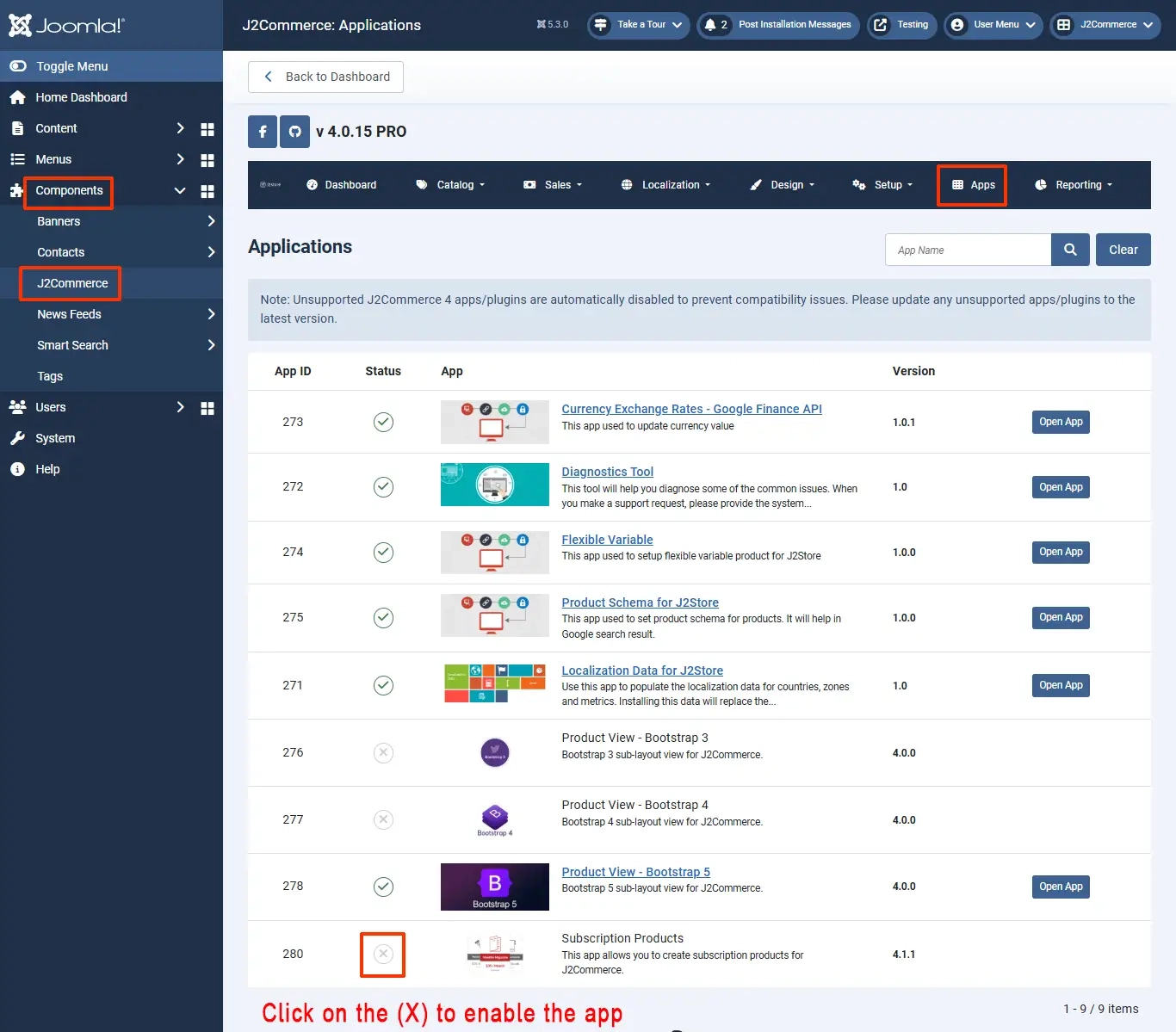The width and height of the screenshot is (1176, 1032).
Task: Click the Diagnostics Tool app thumbnail
Action: (495, 485)
